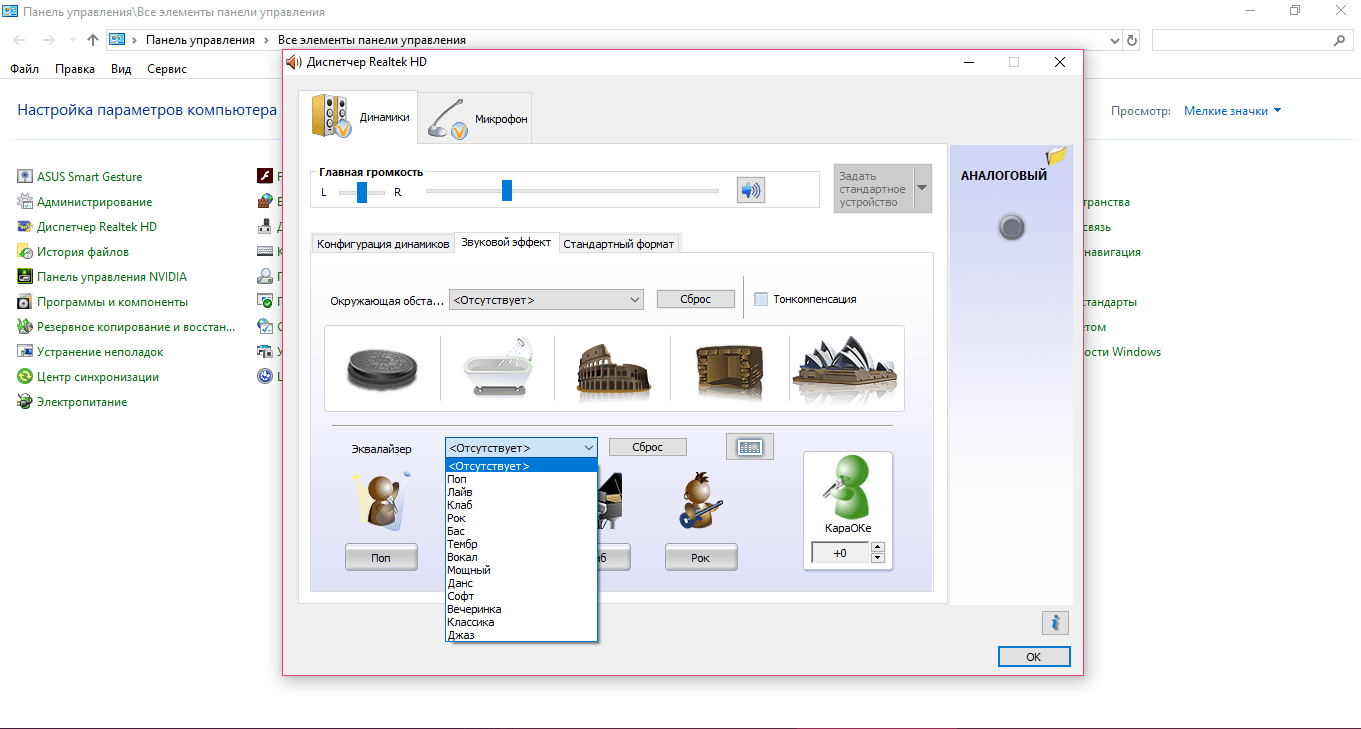This screenshot has height=729, width=1361.
Task: Choose Поп in equalizer list
Action: point(521,479)
